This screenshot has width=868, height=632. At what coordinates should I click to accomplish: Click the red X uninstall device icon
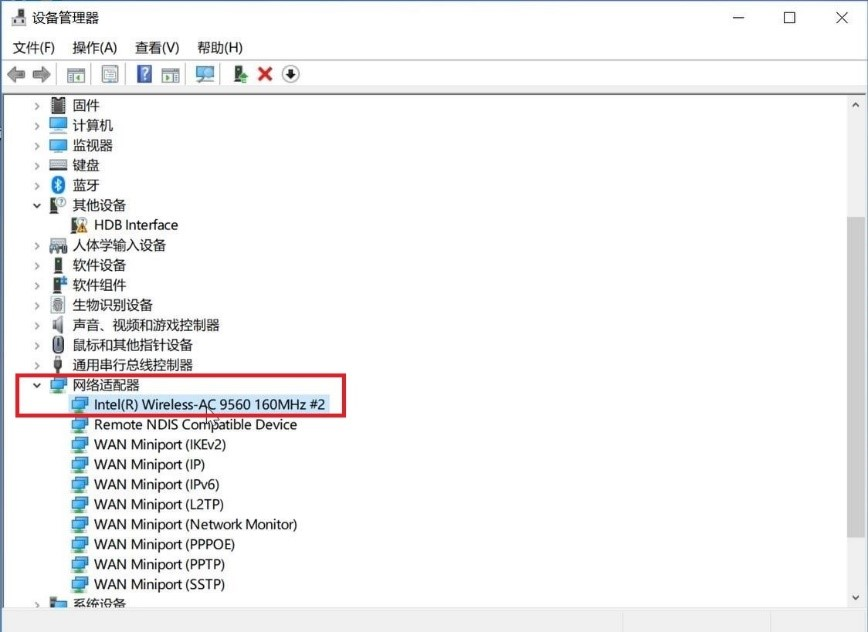click(x=265, y=74)
